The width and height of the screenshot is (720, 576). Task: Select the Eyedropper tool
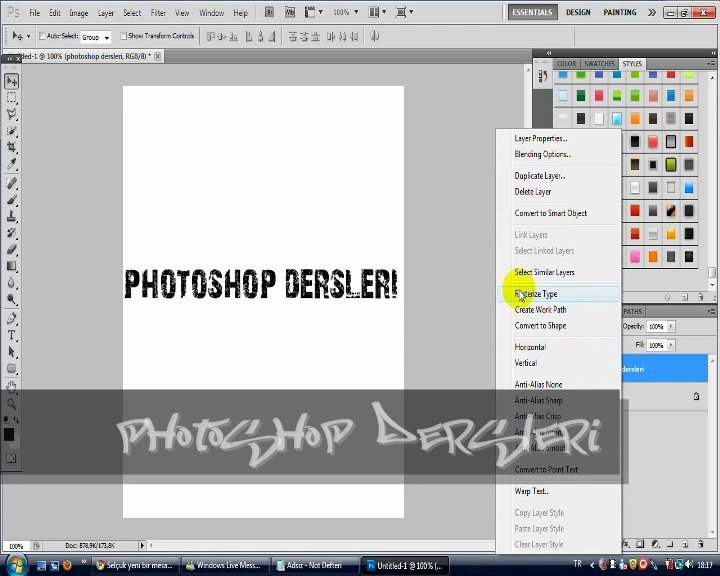coord(12,164)
